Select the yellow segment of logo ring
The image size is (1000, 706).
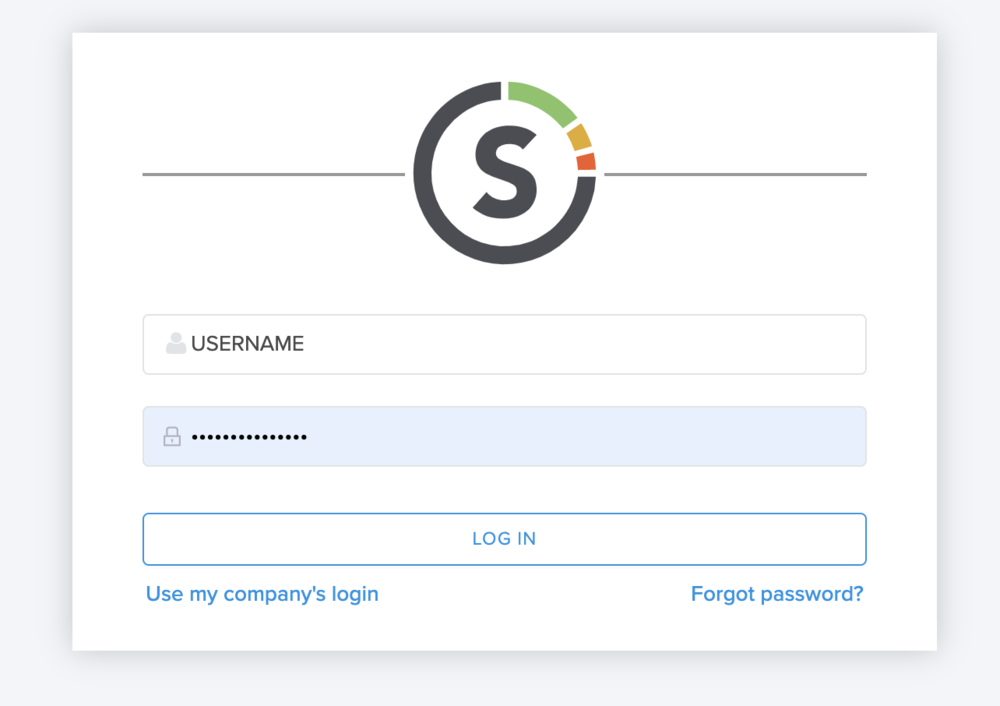579,138
